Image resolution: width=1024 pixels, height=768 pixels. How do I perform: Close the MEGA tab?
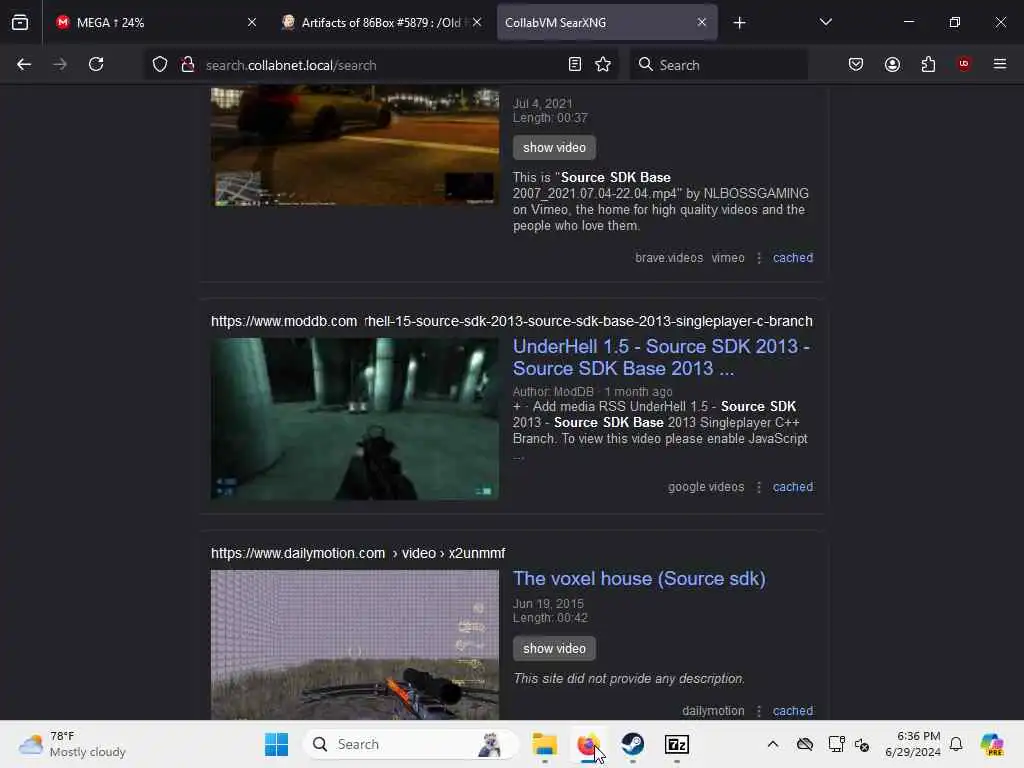251,23
